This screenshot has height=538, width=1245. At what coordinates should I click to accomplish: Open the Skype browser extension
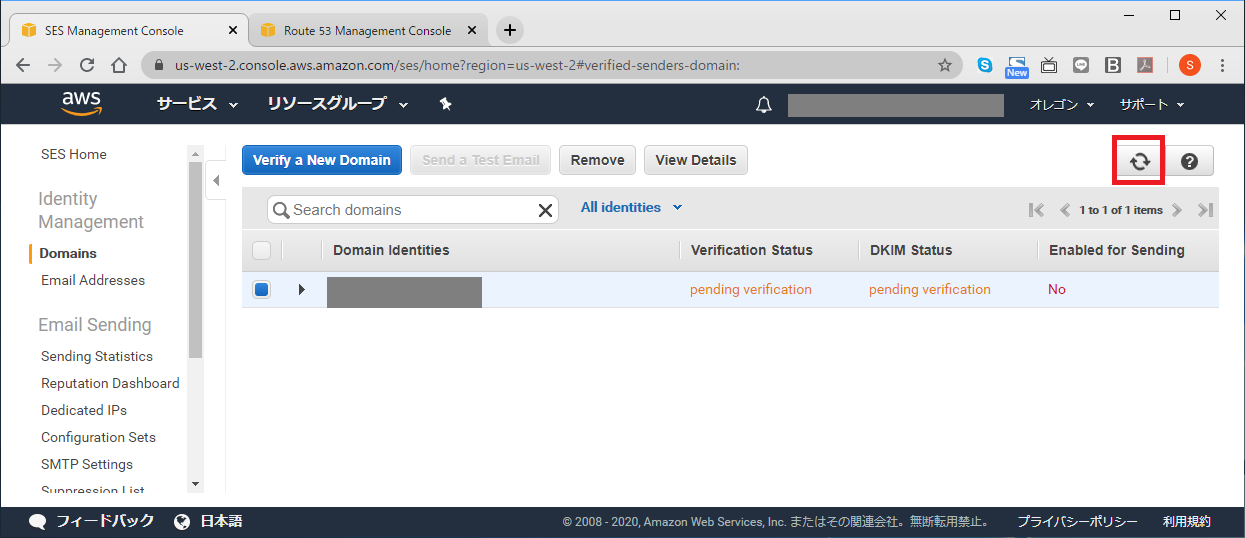tap(985, 65)
